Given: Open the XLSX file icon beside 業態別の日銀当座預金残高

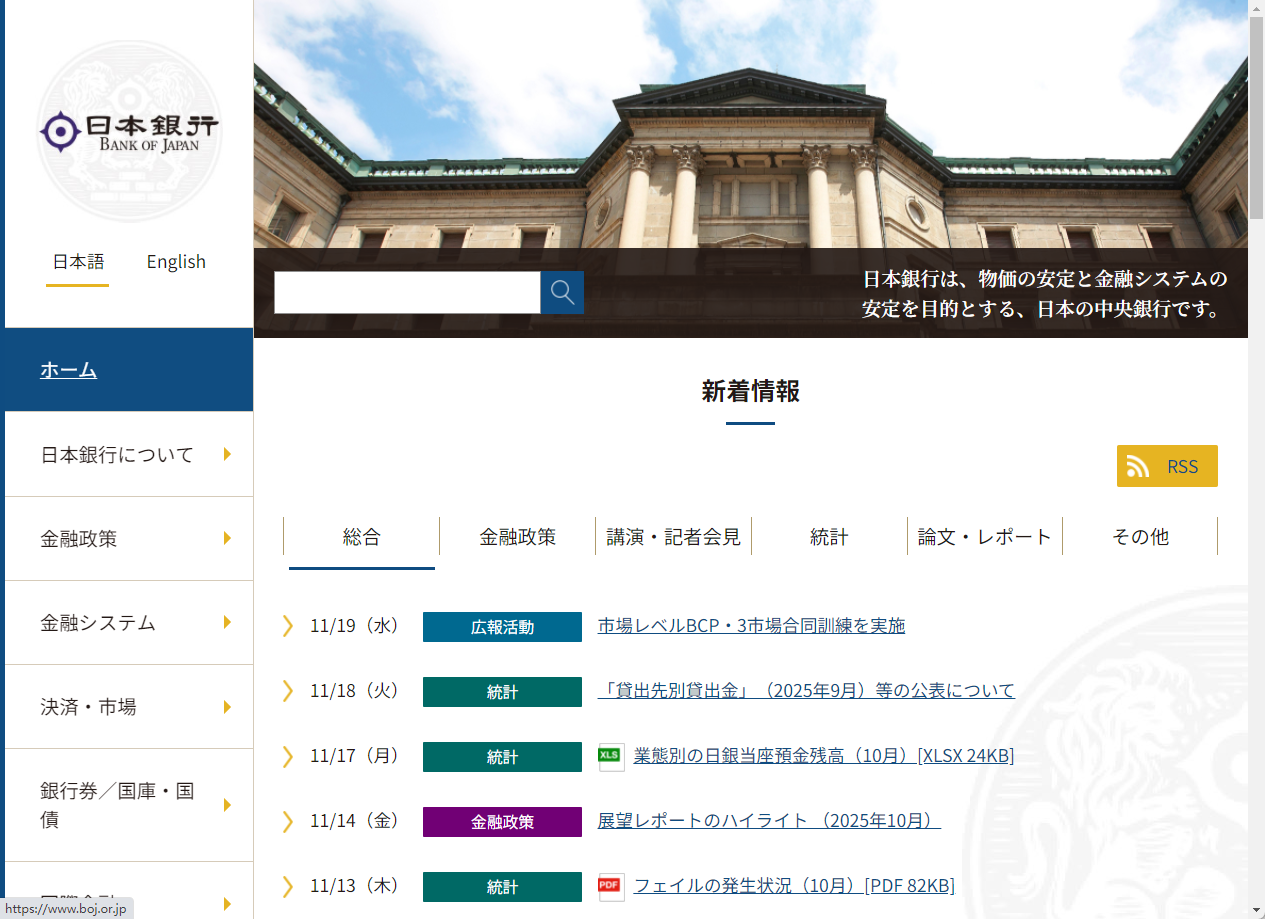Looking at the screenshot, I should (610, 757).
